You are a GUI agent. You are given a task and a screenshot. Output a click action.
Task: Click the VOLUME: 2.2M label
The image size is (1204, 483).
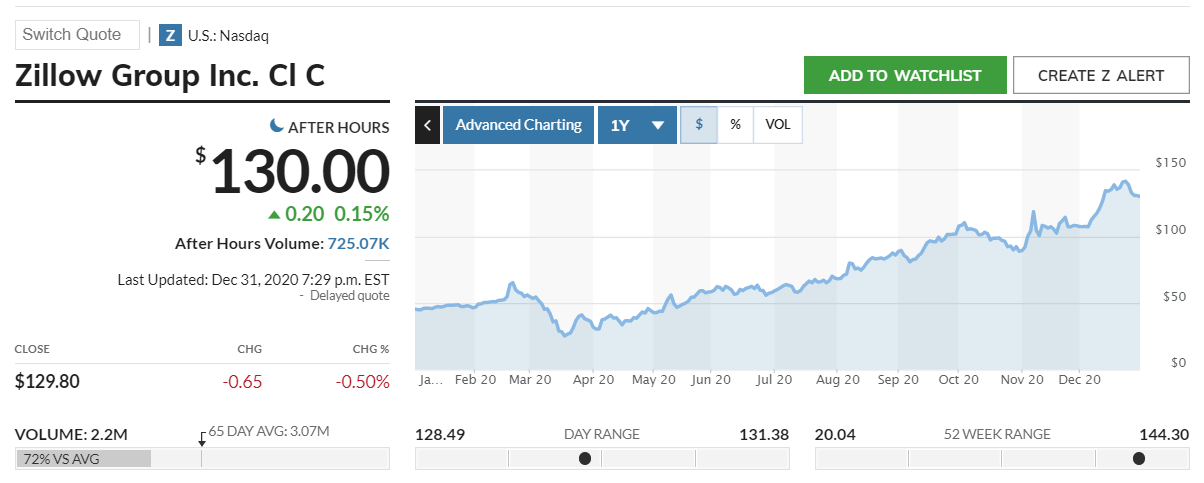click(x=72, y=434)
